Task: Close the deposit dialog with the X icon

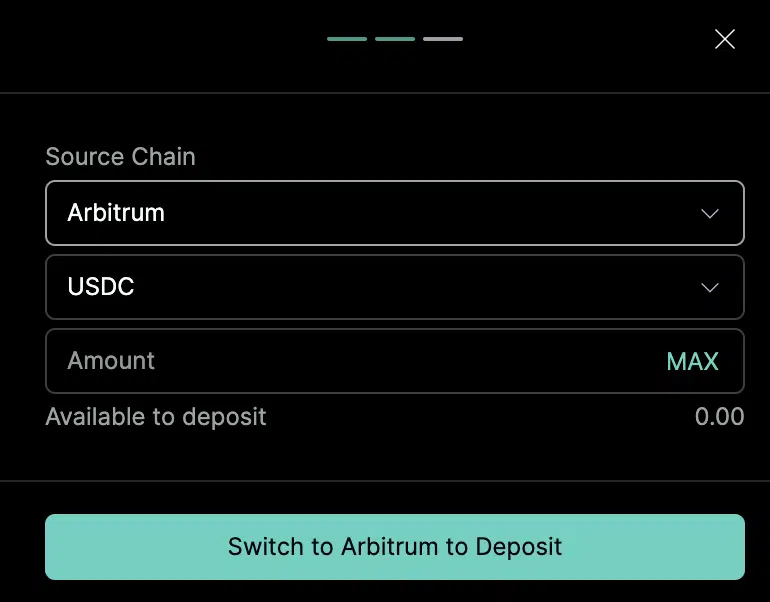Action: (725, 39)
